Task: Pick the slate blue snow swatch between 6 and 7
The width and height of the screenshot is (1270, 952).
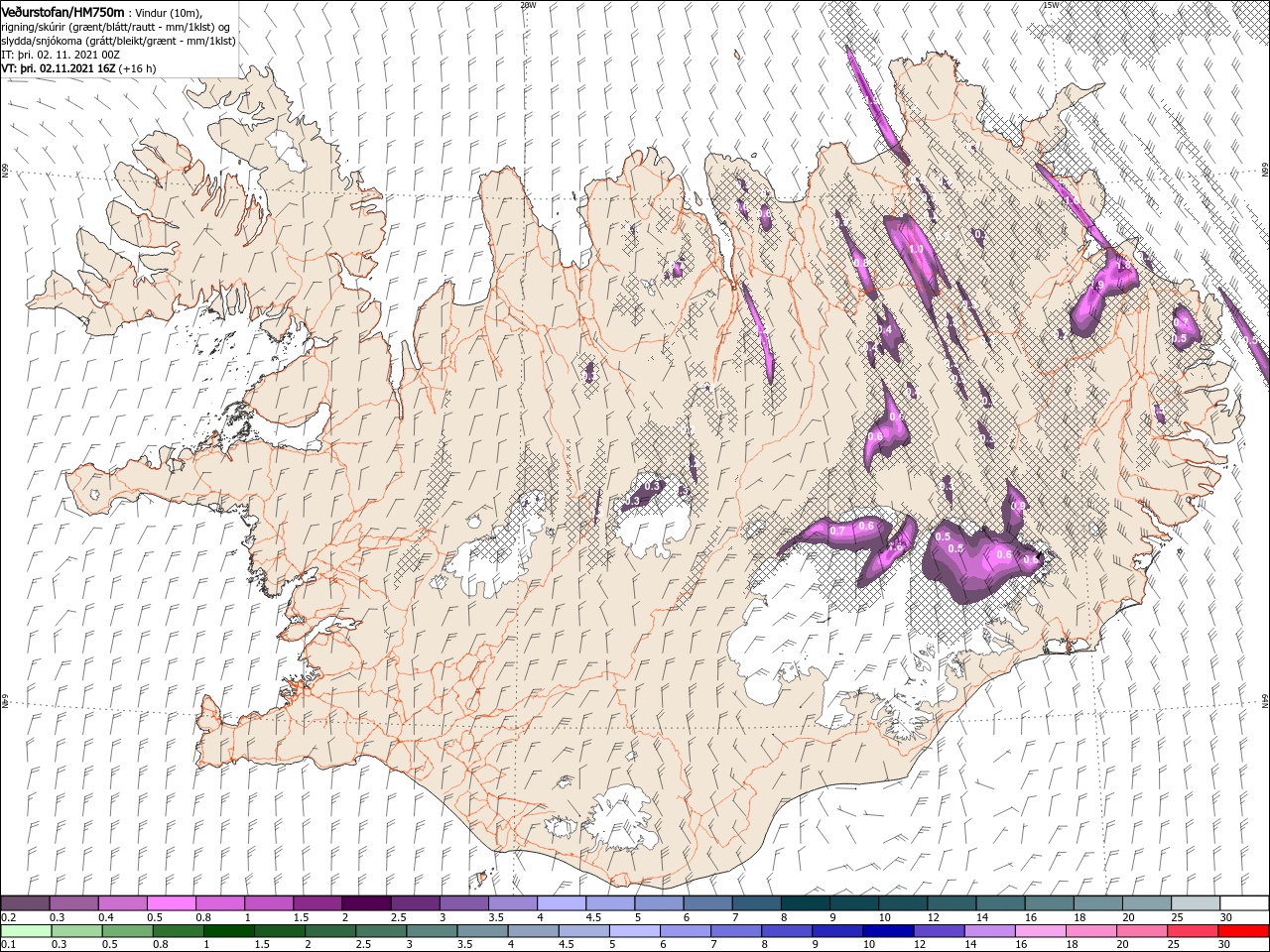Action: [708, 902]
